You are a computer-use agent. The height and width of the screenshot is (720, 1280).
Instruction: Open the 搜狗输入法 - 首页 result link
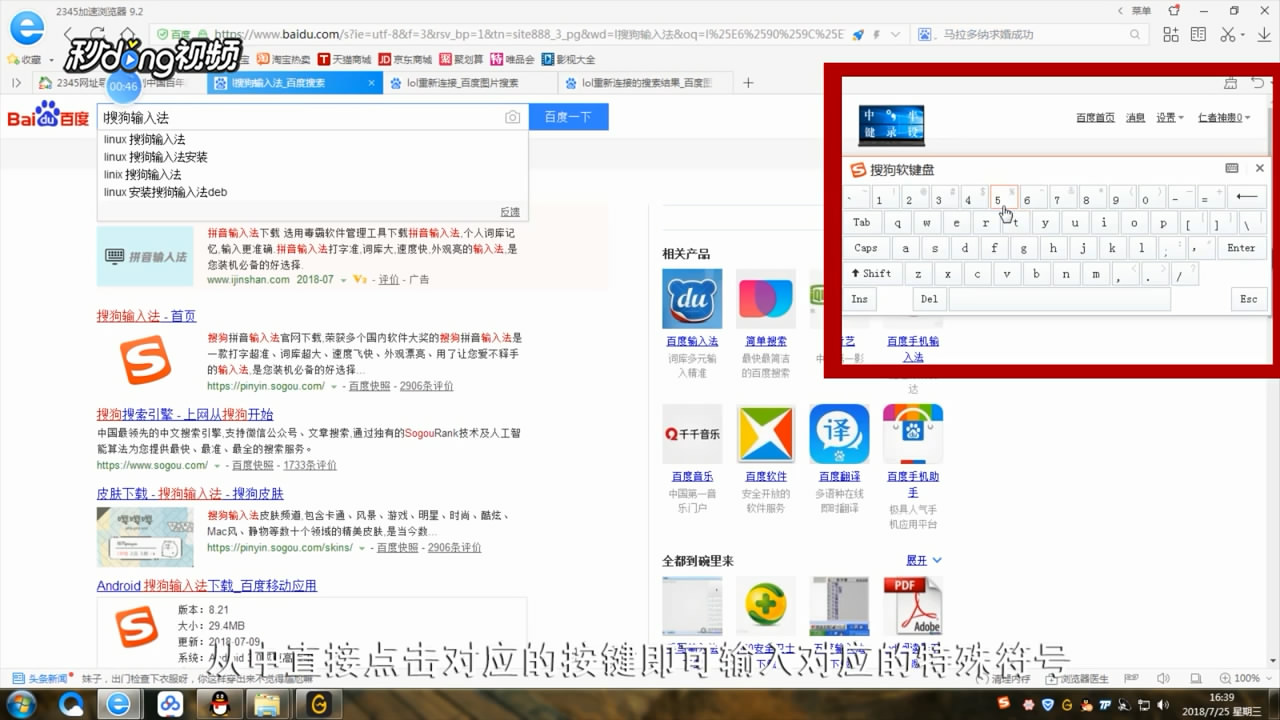(x=146, y=316)
